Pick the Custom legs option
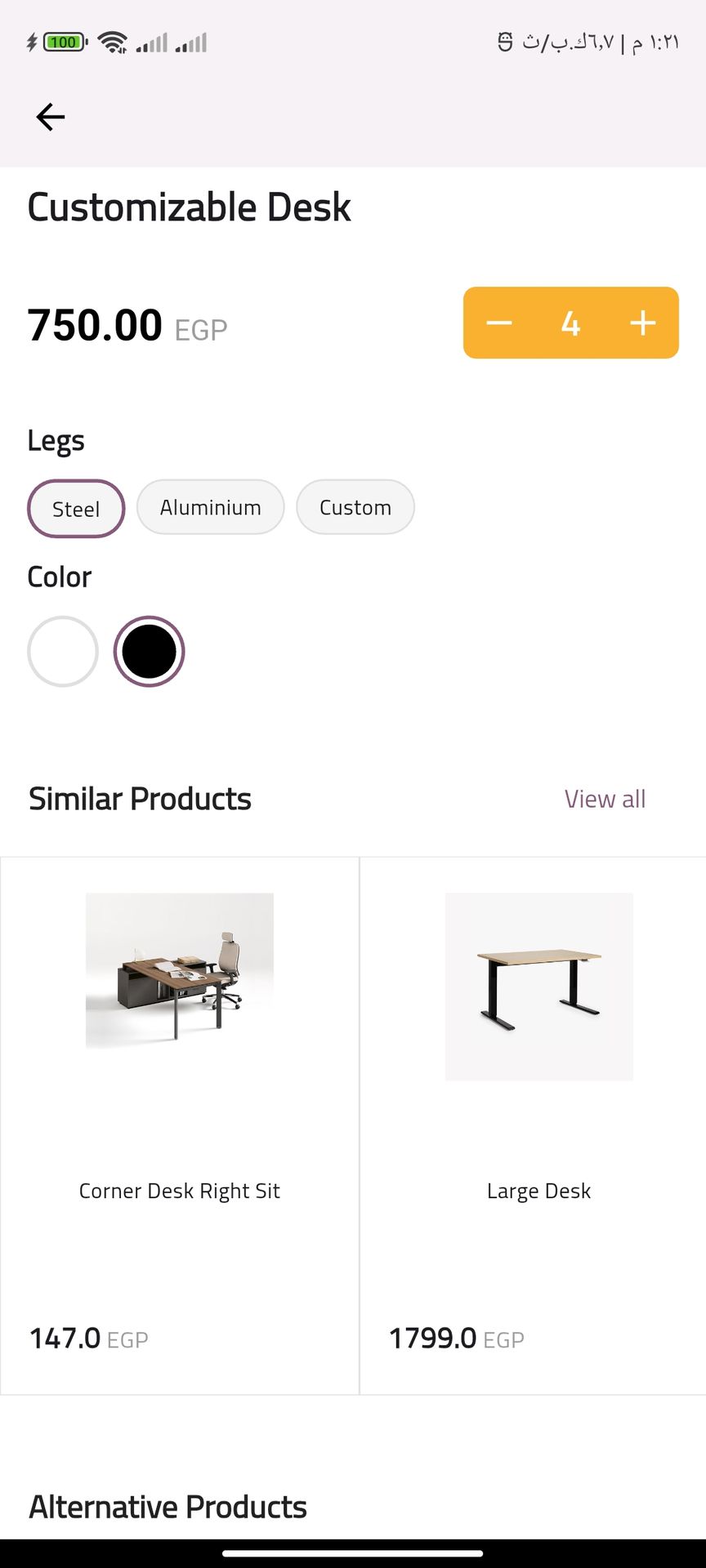 tap(355, 507)
